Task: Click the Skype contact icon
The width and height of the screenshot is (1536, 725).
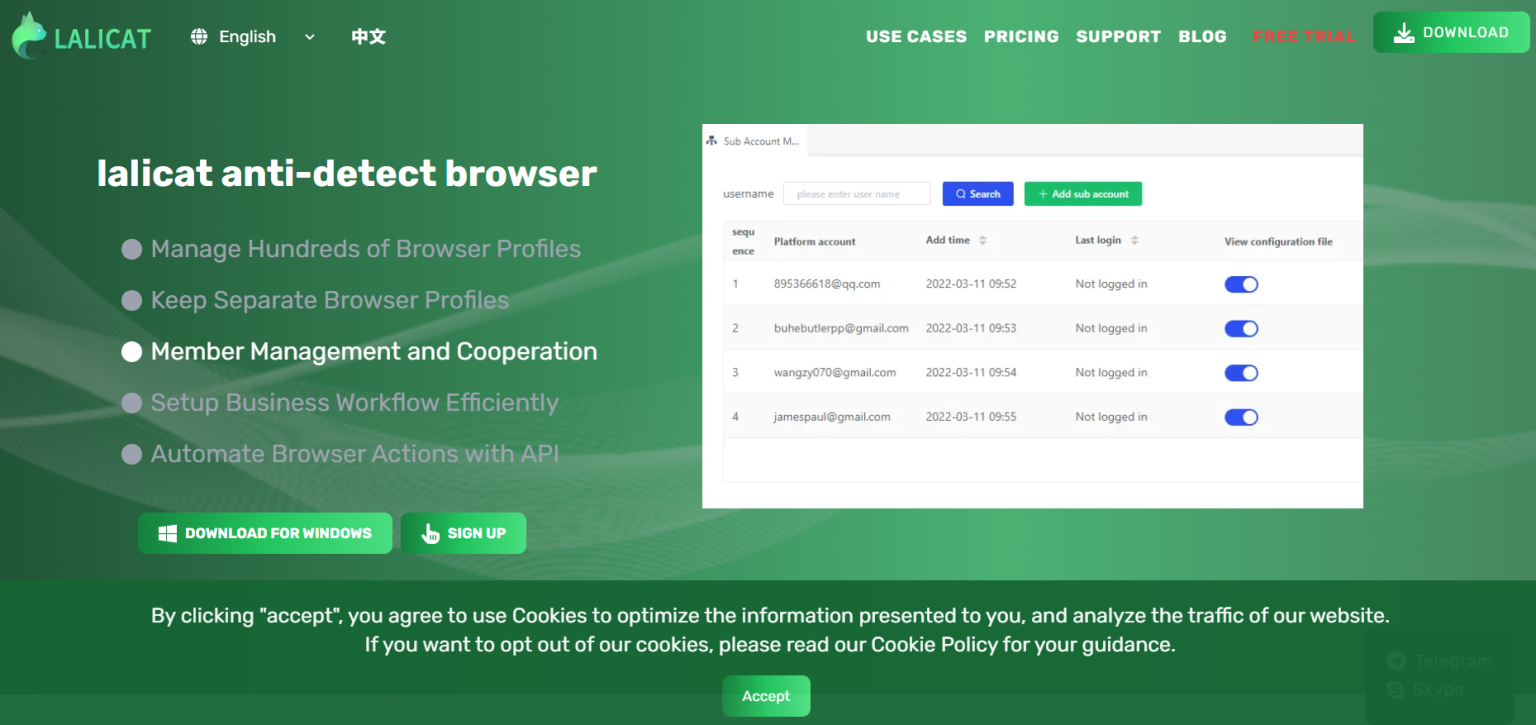Action: [1396, 689]
